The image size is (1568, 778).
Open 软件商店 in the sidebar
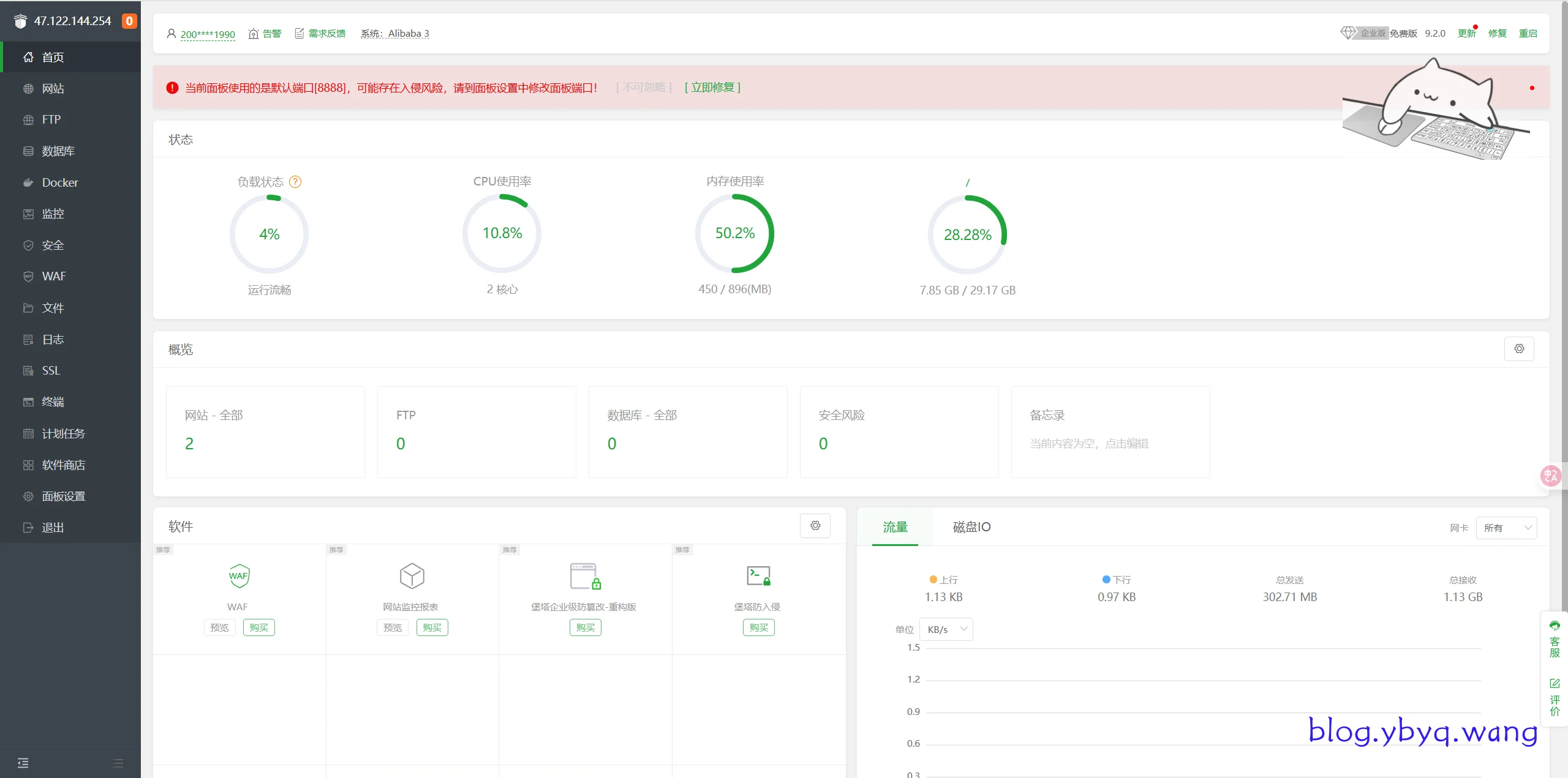coord(63,465)
